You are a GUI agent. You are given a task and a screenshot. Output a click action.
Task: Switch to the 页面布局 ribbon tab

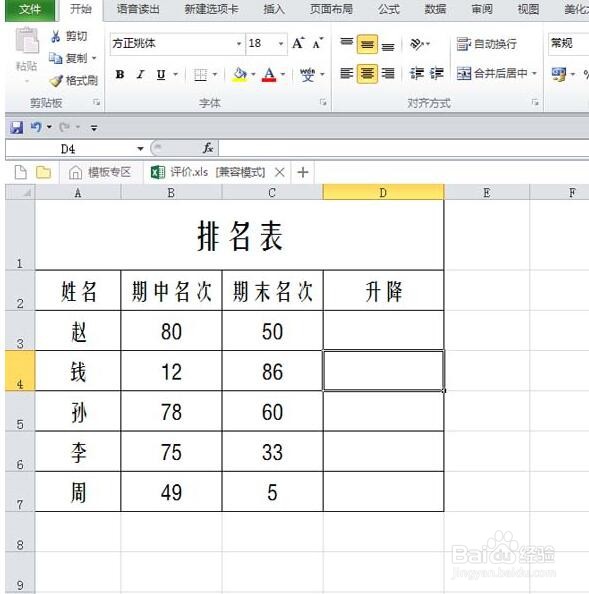pyautogui.click(x=331, y=9)
